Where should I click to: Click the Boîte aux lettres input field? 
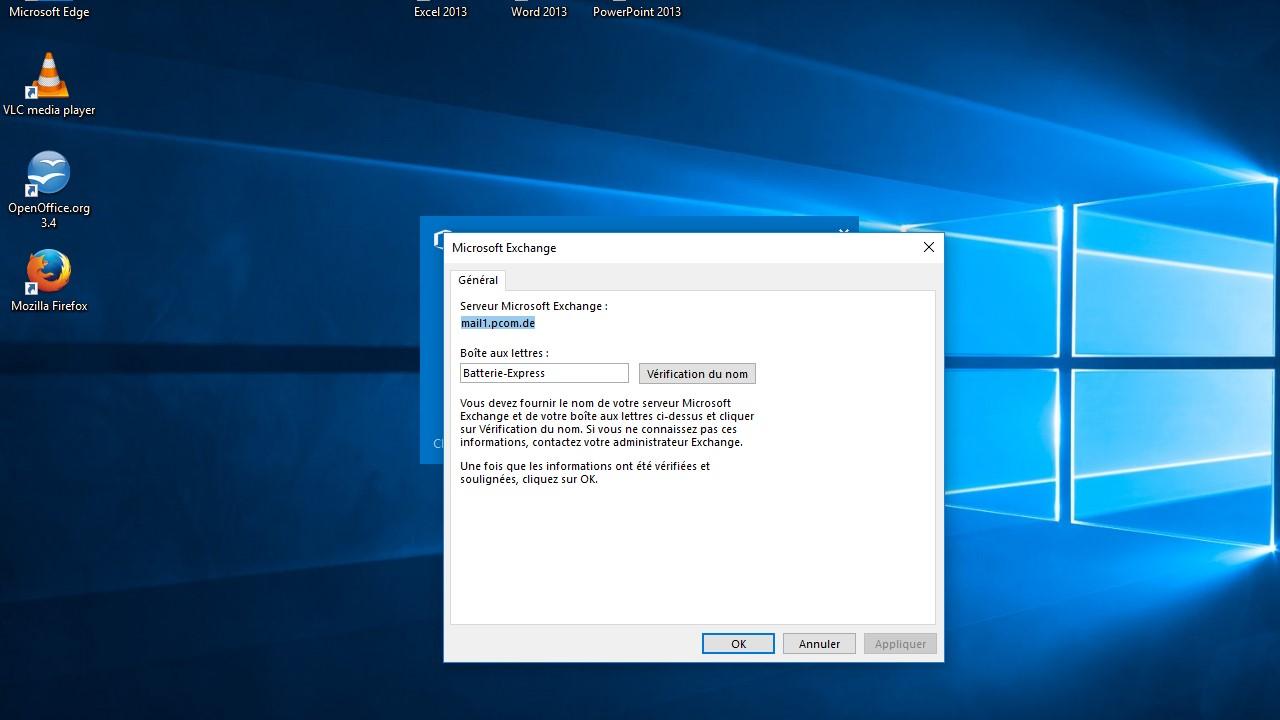pos(544,373)
